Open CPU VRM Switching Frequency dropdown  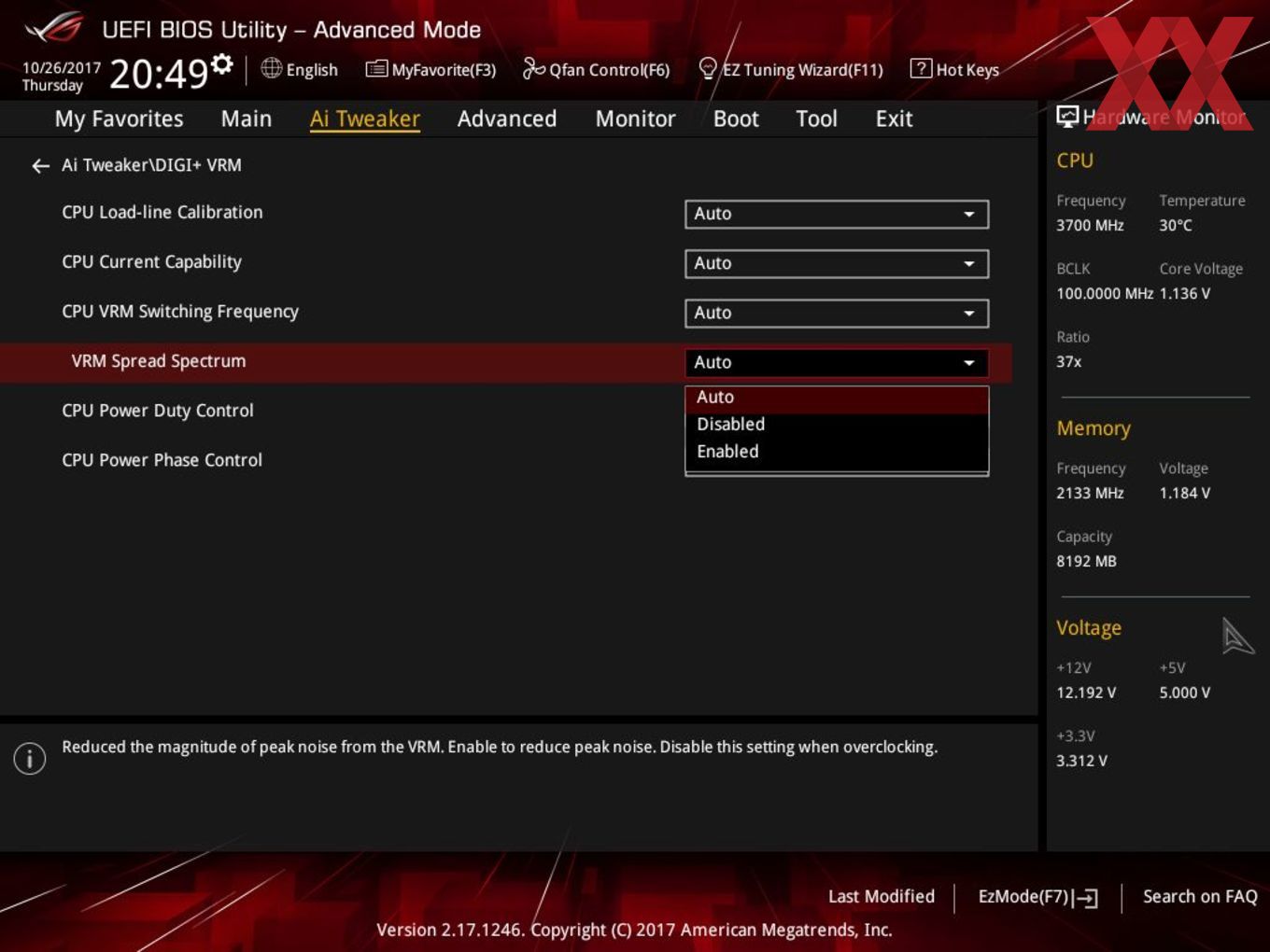click(837, 313)
